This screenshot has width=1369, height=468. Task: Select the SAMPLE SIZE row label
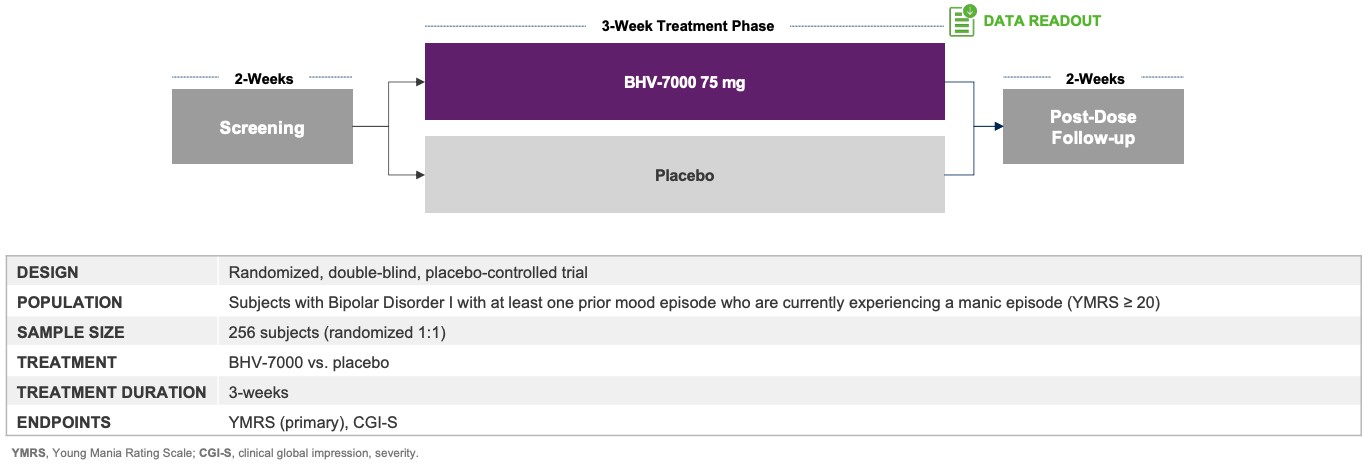pos(71,332)
